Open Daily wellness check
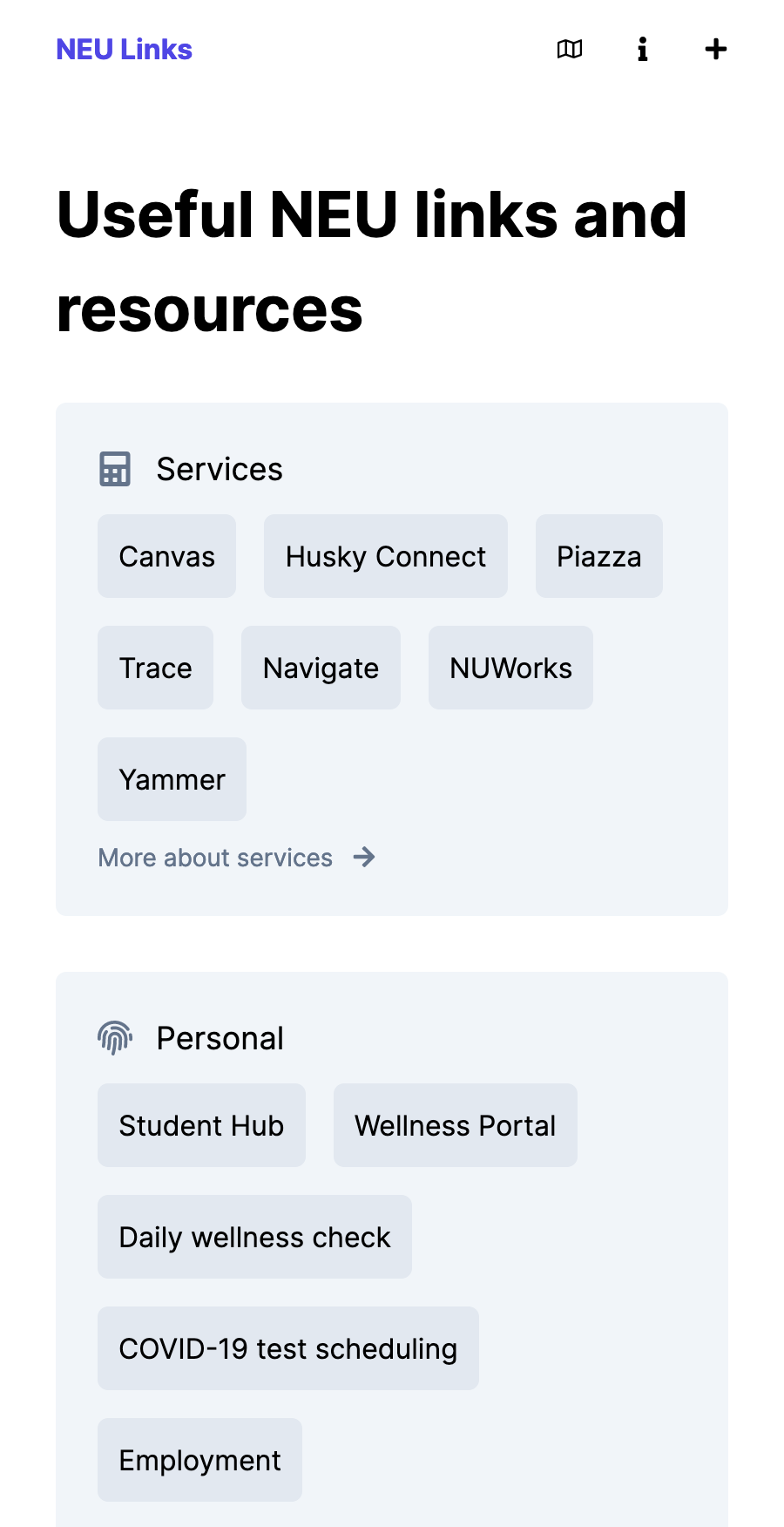The image size is (784, 1527). 255,1237
